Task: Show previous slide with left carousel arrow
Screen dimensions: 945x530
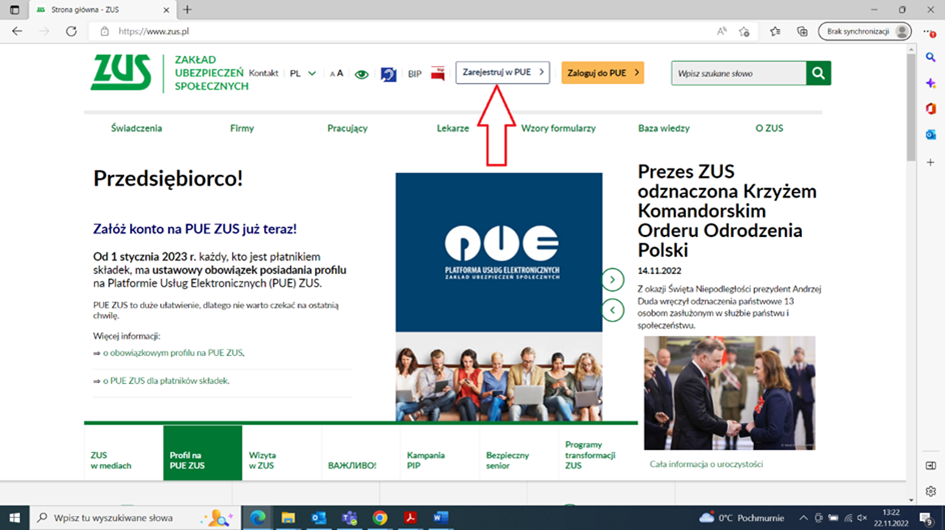Action: [613, 310]
